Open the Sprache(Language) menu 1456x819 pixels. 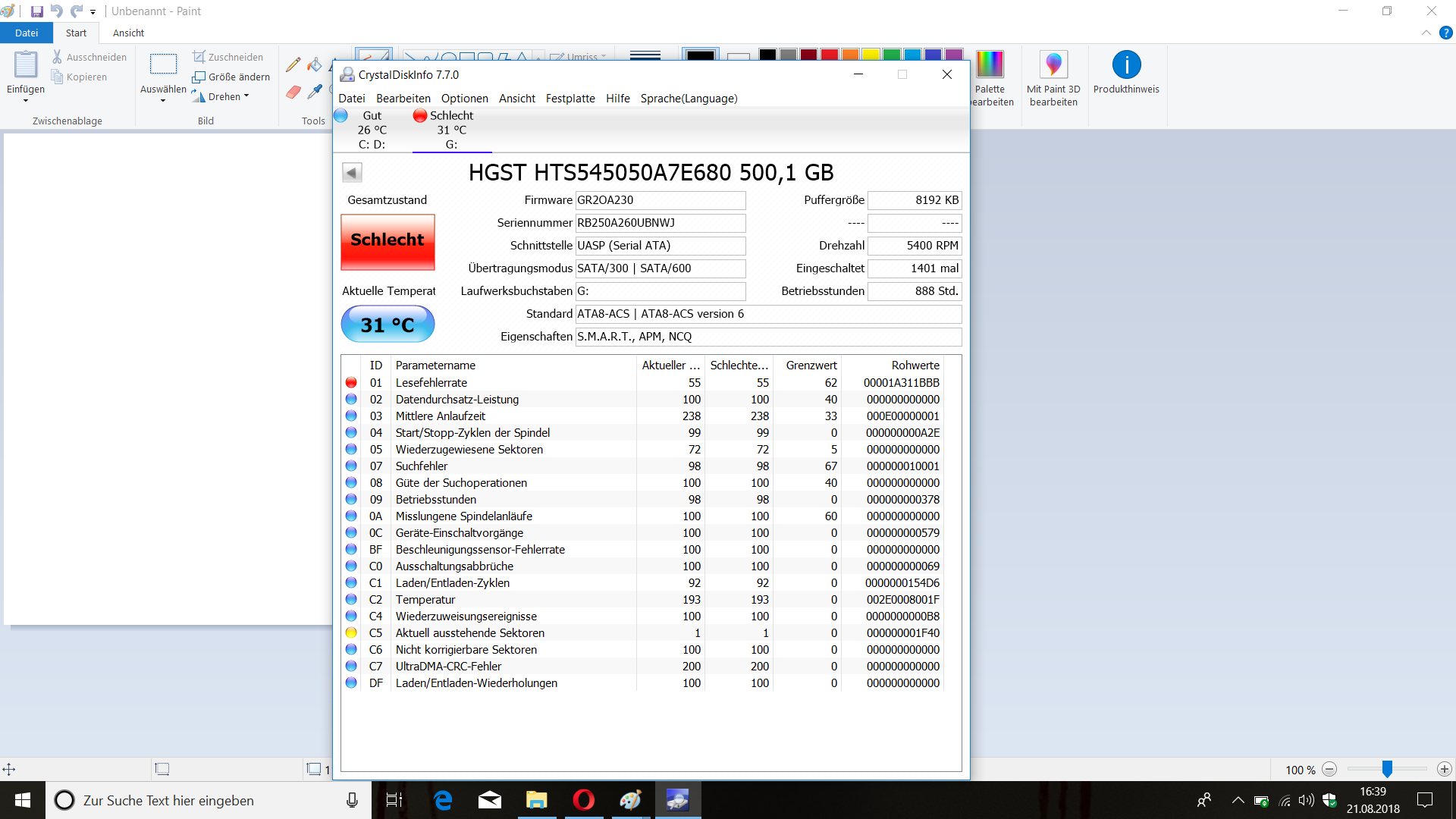tap(689, 99)
